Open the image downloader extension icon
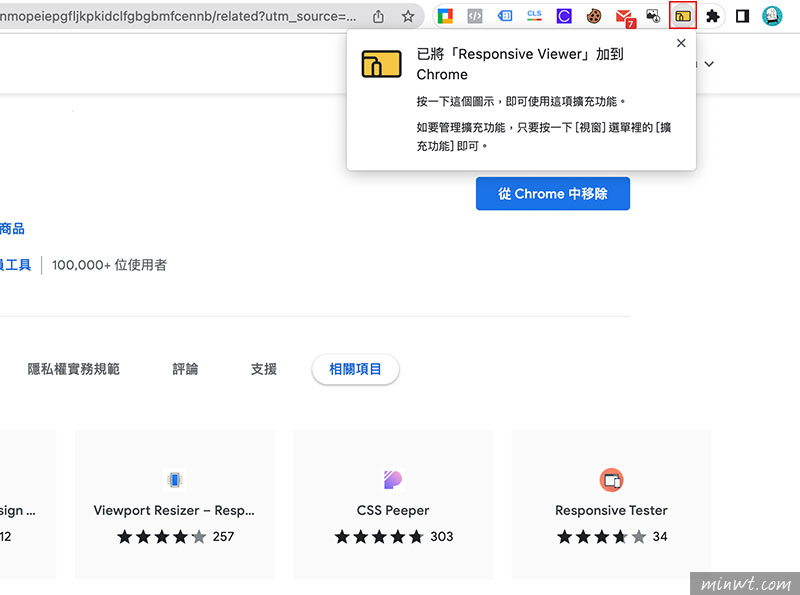 point(653,16)
